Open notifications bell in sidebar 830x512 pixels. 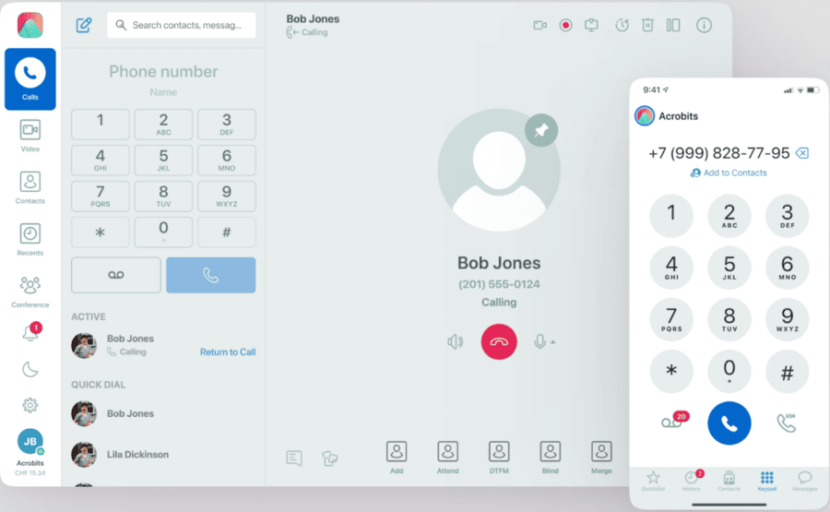pos(30,333)
